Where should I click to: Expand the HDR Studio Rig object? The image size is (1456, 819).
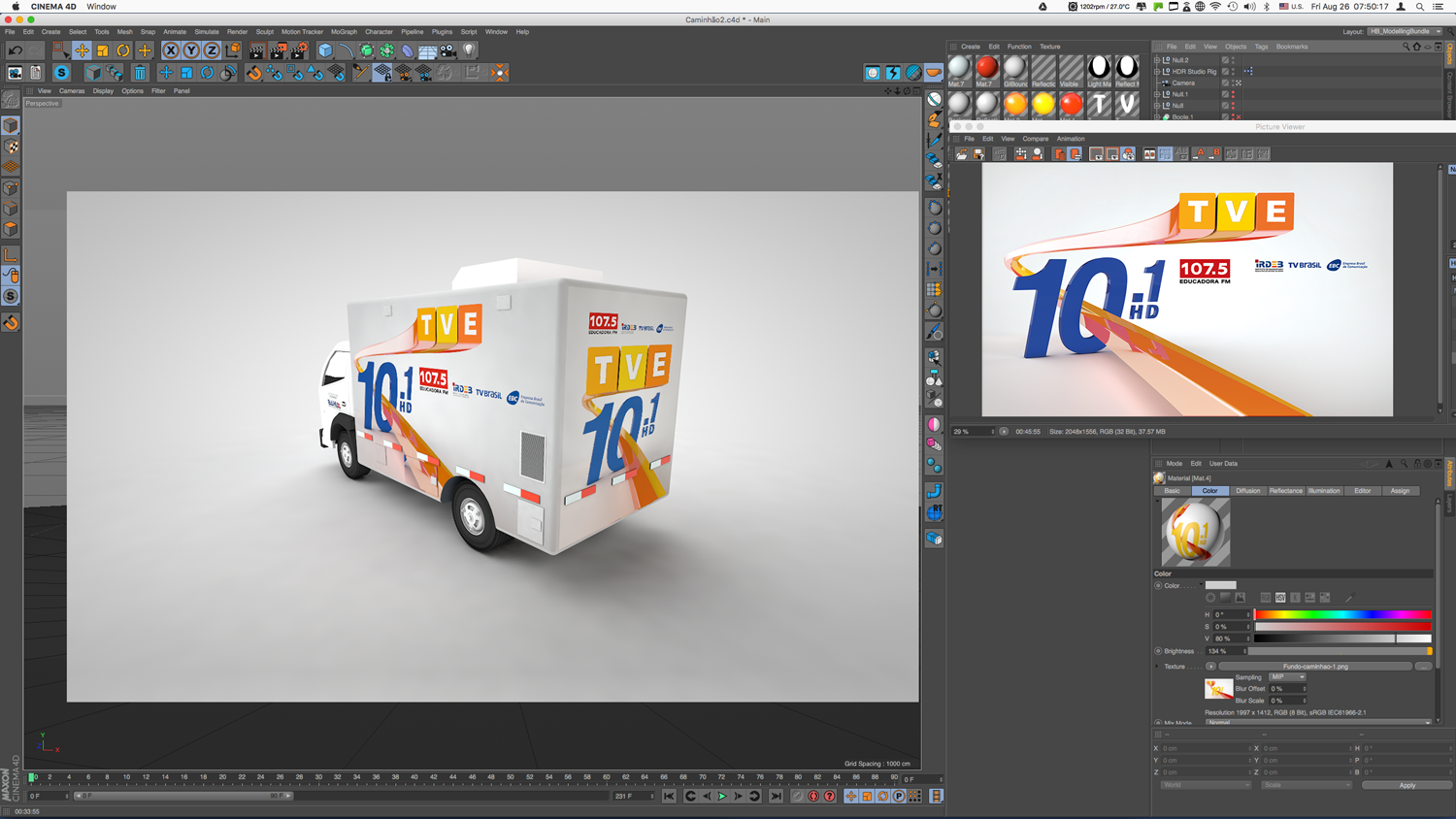pos(1157,72)
